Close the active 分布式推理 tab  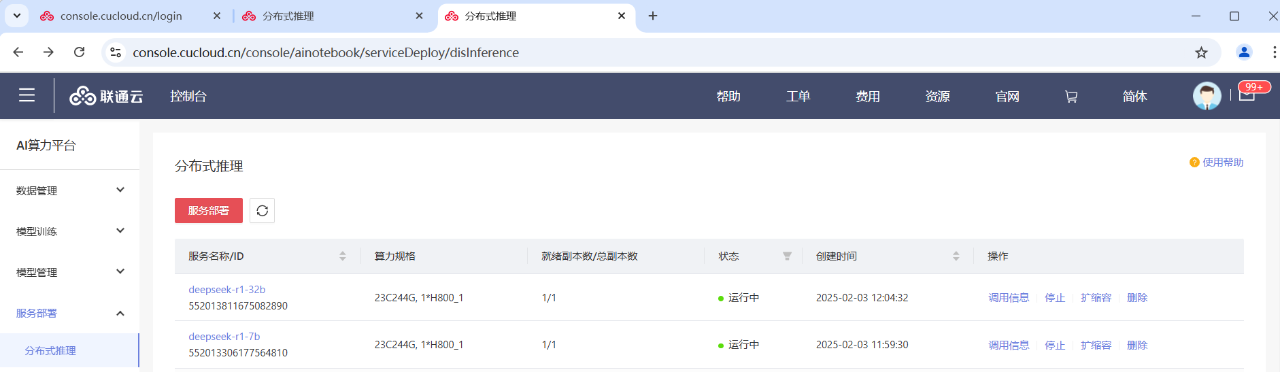click(x=621, y=16)
